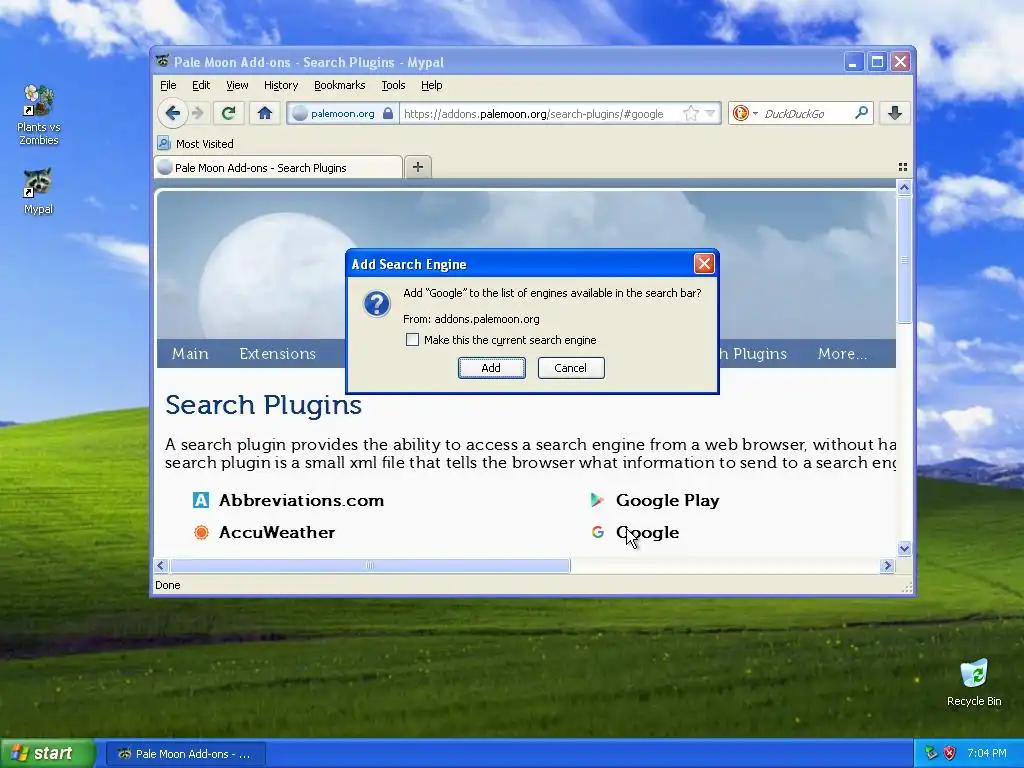Click the Google G logo icon
This screenshot has width=1024, height=768.
pyautogui.click(x=598, y=532)
